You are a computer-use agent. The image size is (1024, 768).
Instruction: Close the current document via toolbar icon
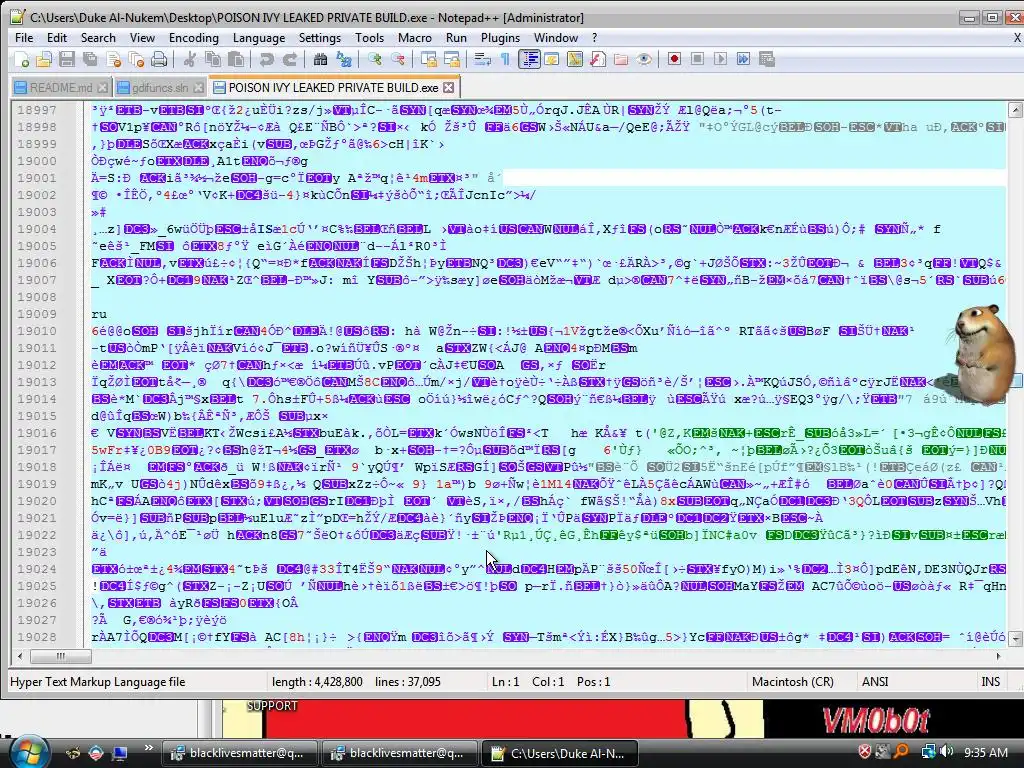114,59
